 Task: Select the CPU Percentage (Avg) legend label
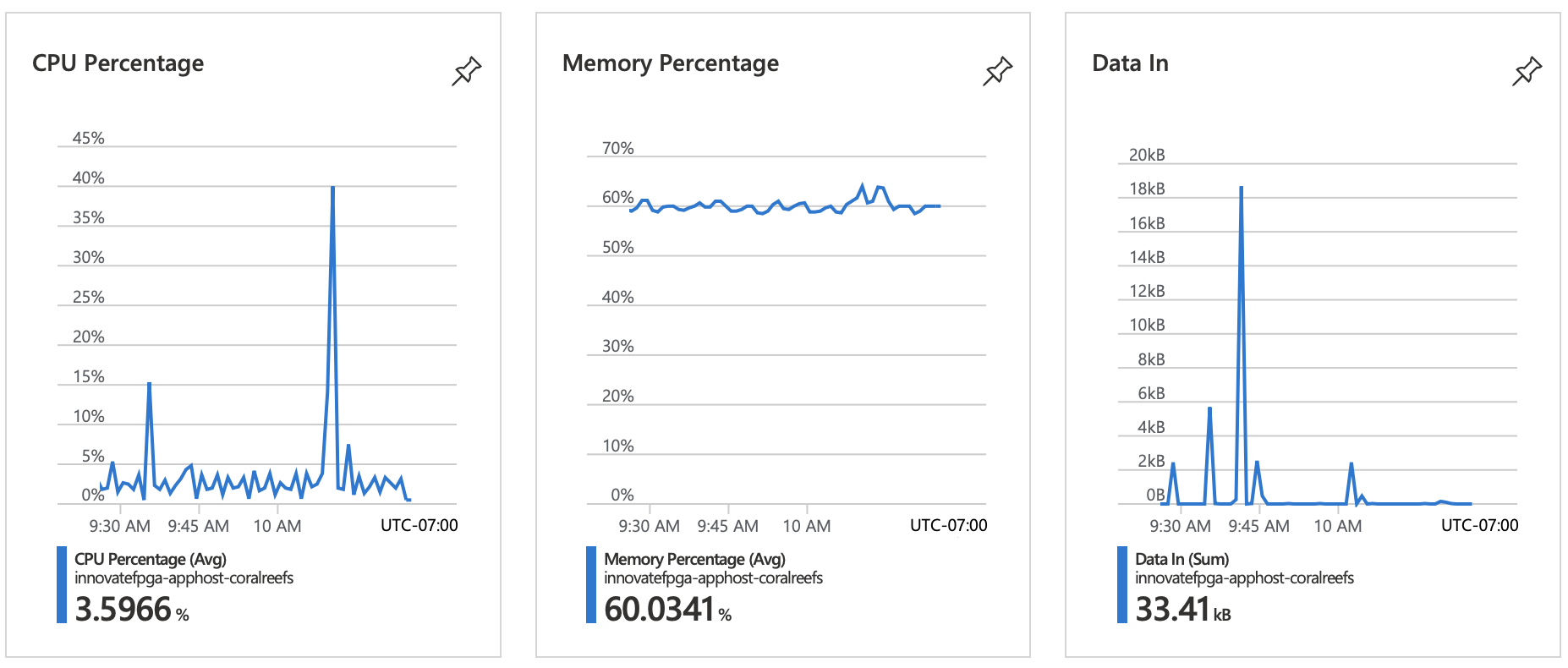[x=150, y=559]
